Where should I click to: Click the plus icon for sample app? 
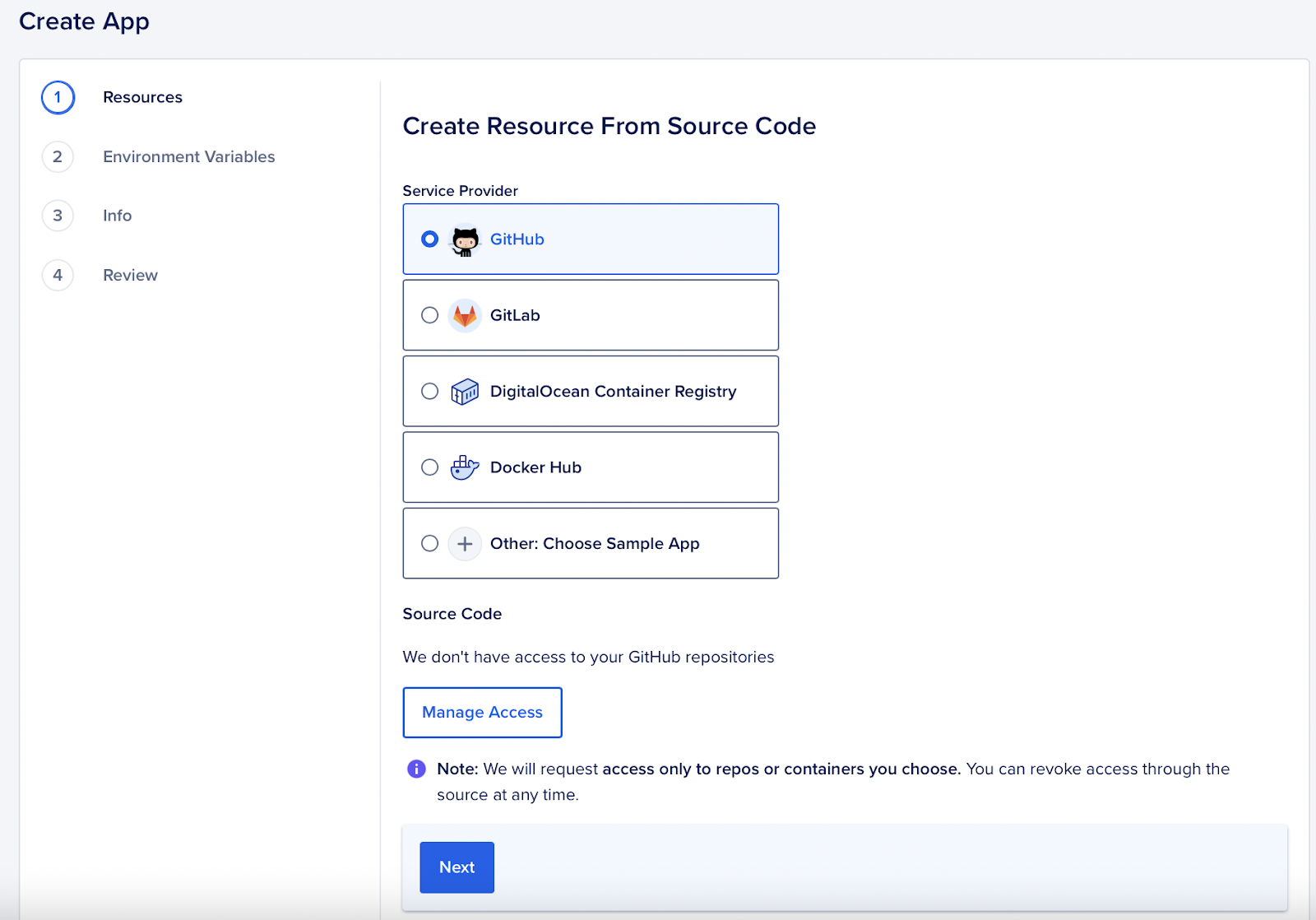click(465, 544)
